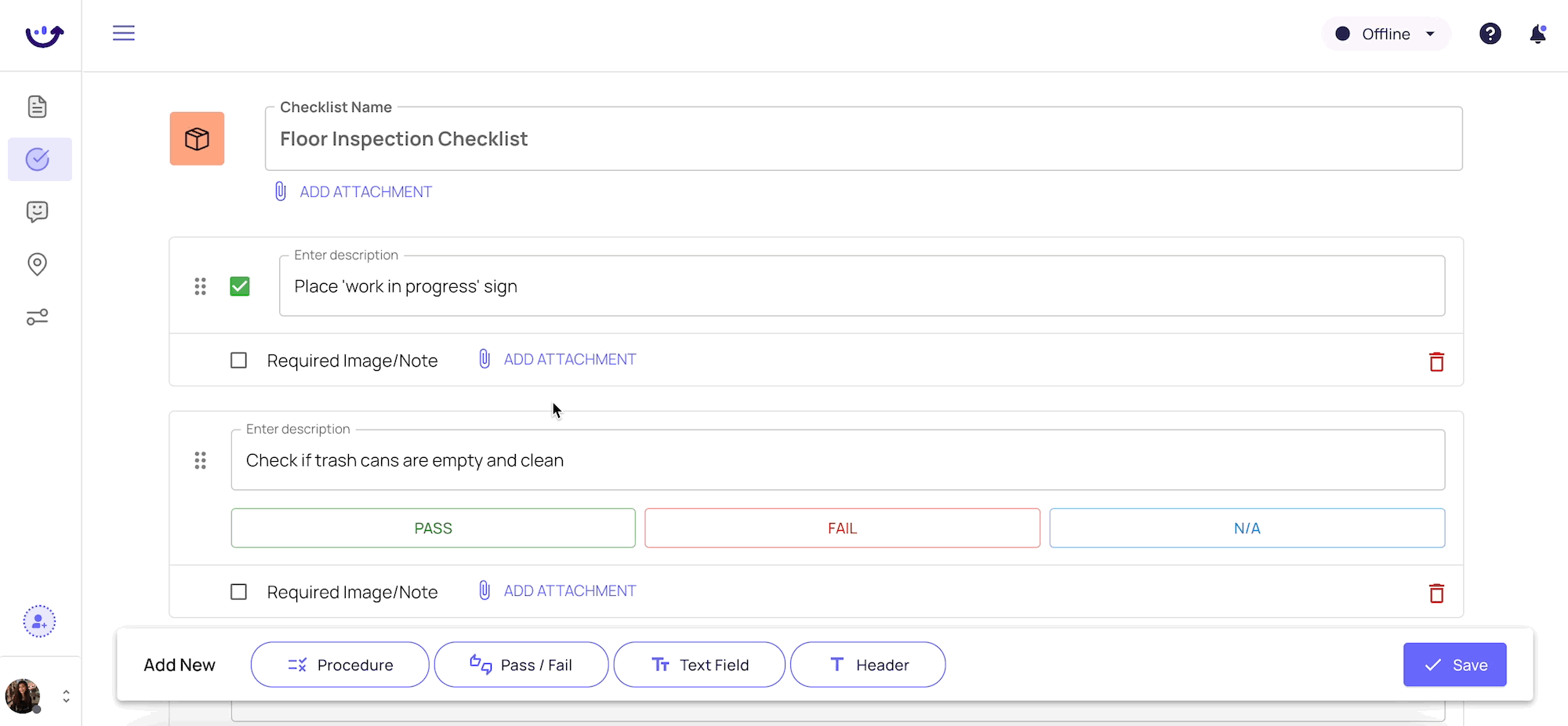
Task: Add a new Text Field item
Action: coord(699,665)
